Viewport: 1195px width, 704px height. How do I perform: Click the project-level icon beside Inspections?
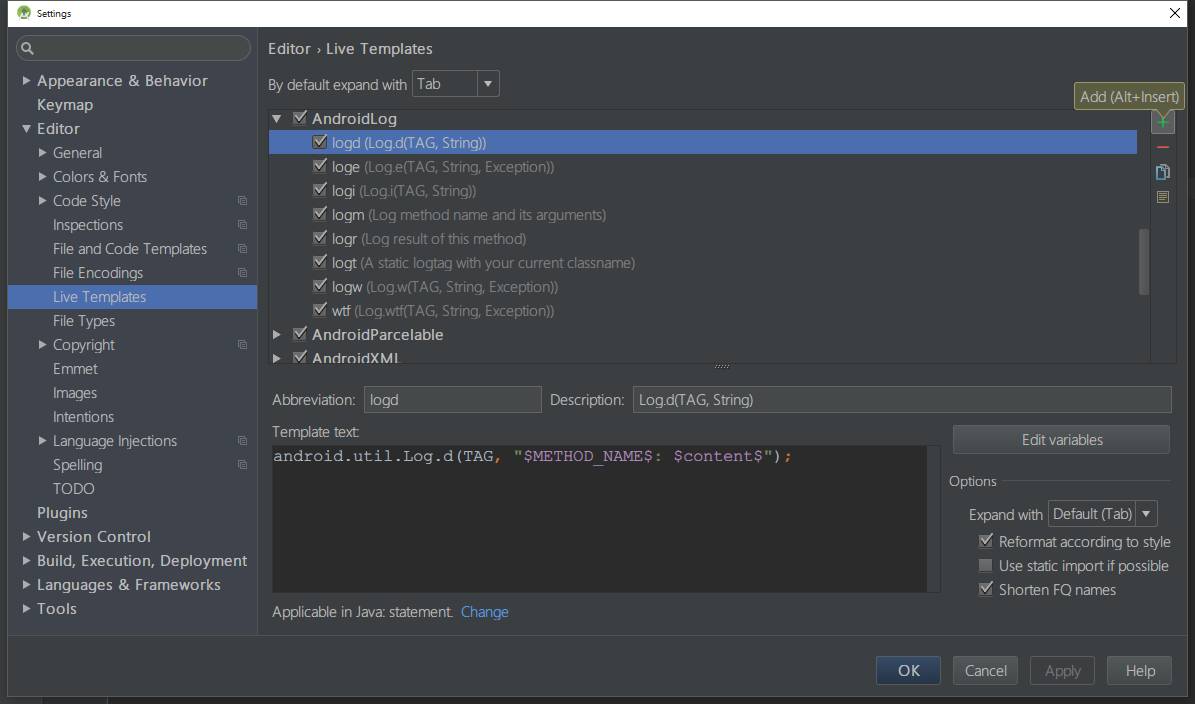click(242, 225)
